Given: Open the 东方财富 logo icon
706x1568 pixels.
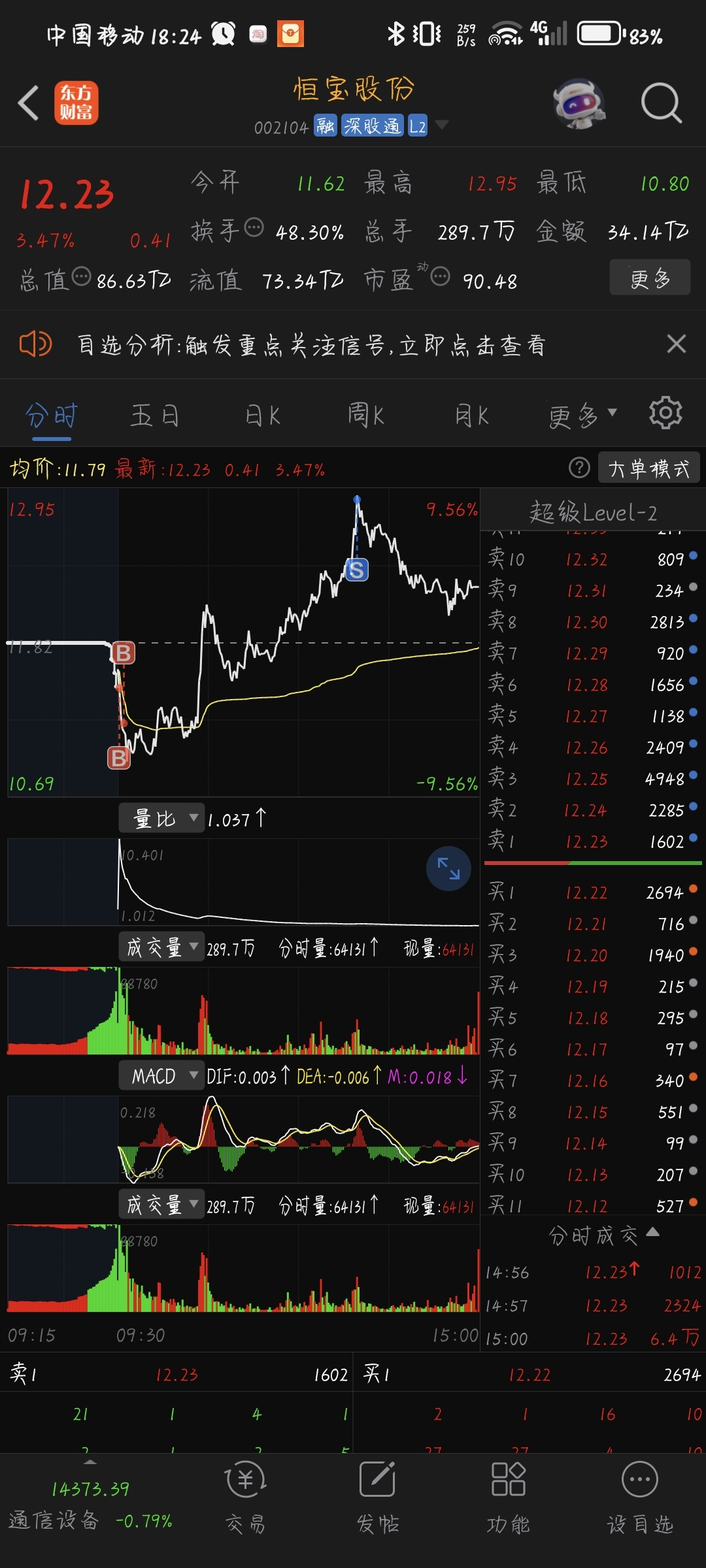Looking at the screenshot, I should point(76,103).
